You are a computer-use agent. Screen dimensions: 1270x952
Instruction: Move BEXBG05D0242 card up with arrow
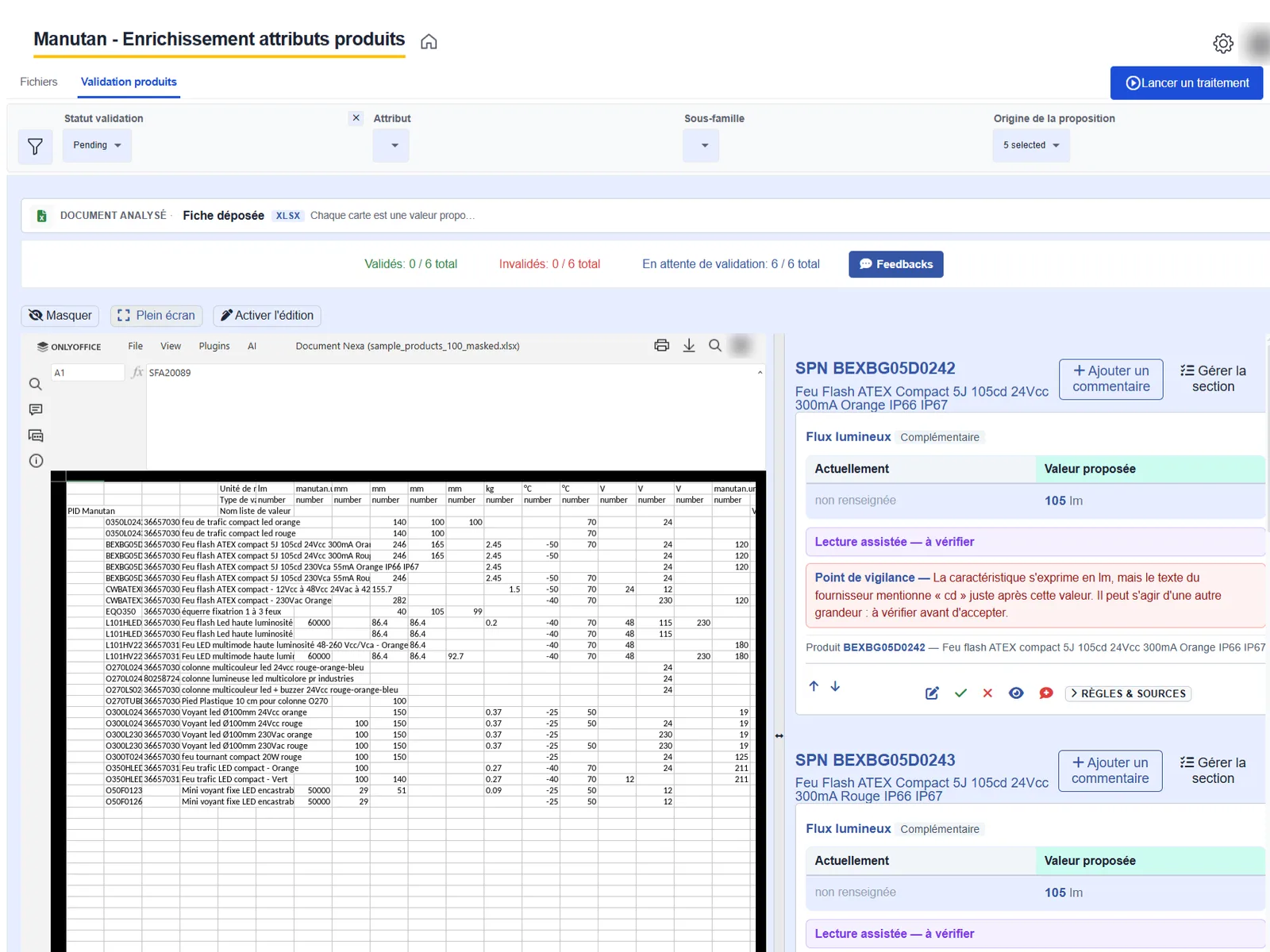click(814, 686)
